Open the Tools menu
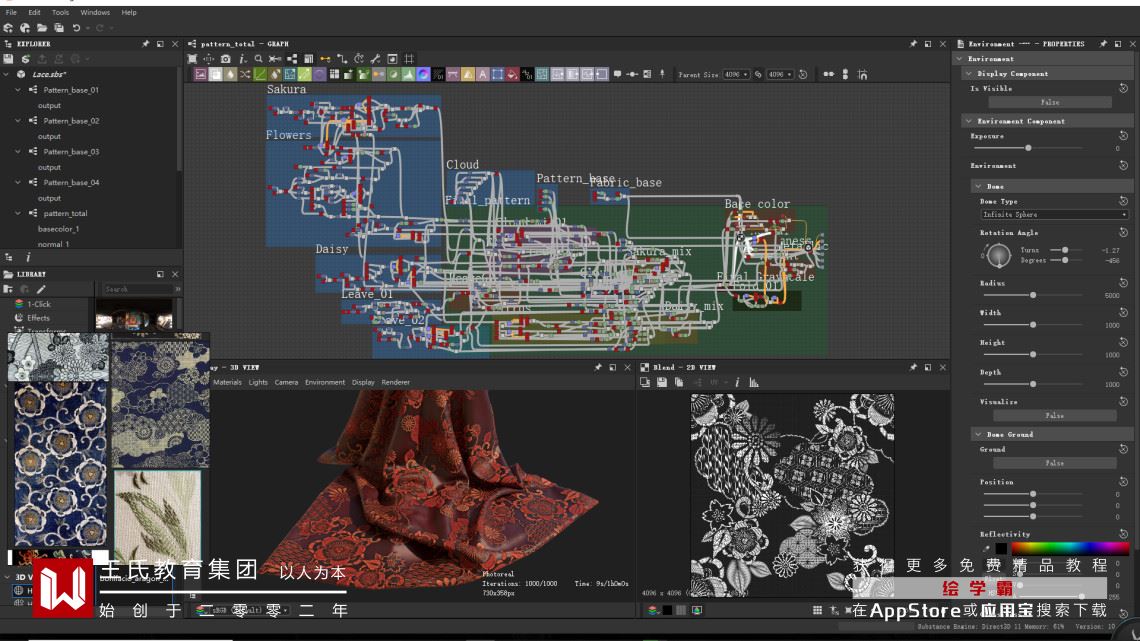1140x641 pixels. click(x=61, y=12)
